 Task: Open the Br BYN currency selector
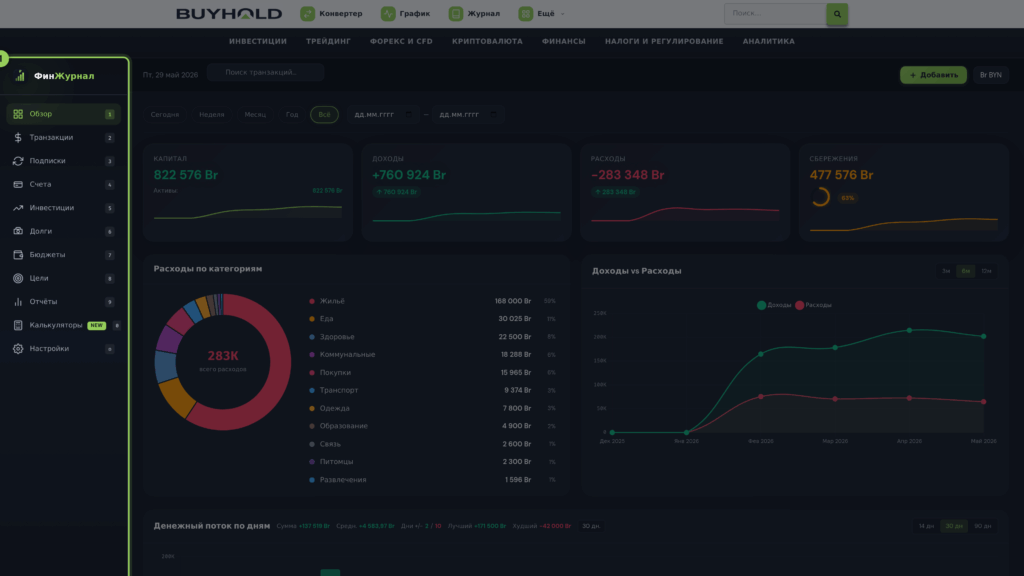(990, 75)
